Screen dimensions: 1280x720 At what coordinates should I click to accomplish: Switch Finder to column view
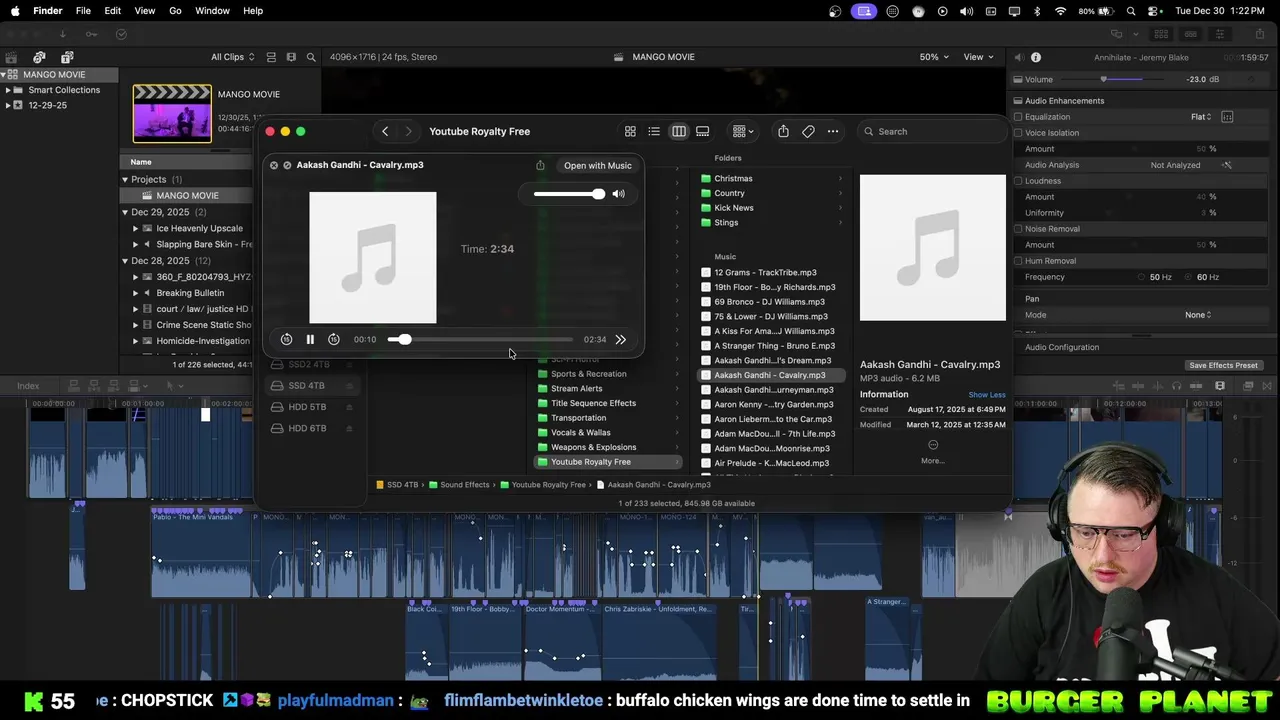pos(679,131)
